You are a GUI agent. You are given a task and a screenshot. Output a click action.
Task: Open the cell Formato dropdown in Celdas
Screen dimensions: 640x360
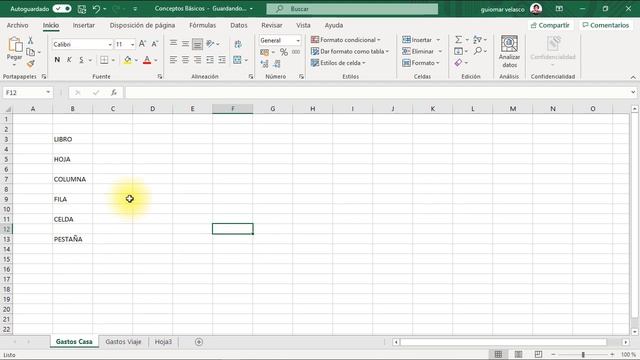coord(421,63)
